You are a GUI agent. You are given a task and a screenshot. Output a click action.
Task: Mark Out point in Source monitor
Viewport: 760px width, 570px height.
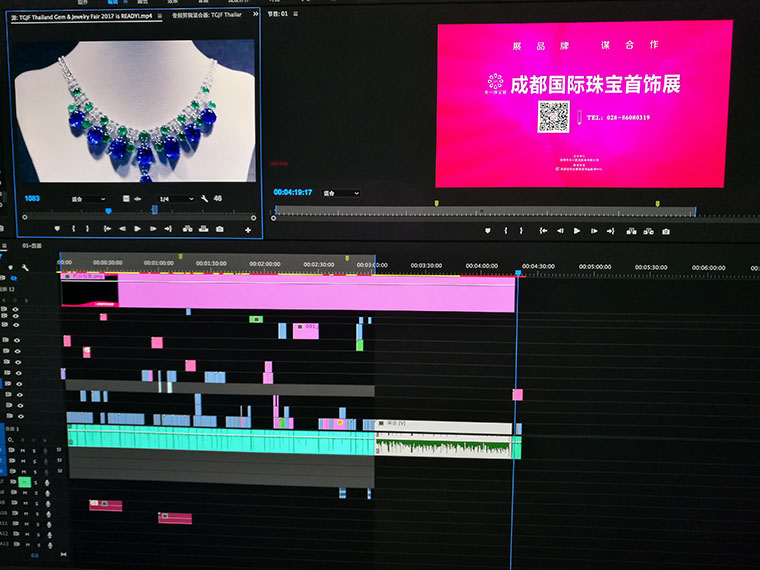click(88, 228)
